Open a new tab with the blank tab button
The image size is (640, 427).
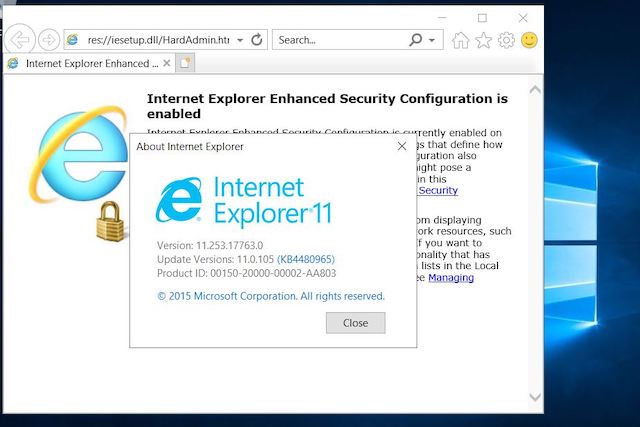click(185, 63)
